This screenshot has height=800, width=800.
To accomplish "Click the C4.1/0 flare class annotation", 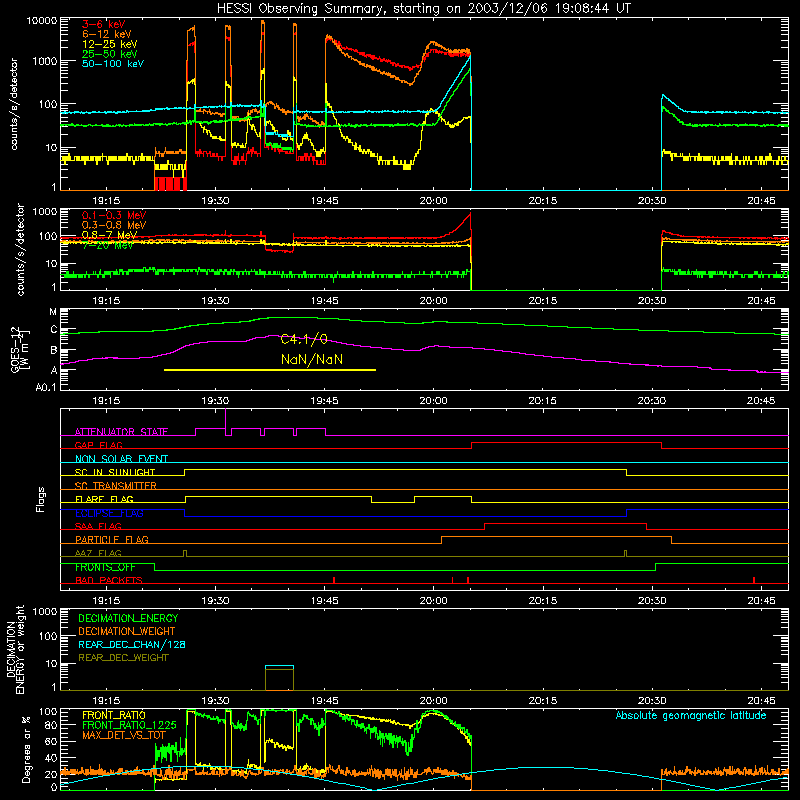I will [304, 339].
